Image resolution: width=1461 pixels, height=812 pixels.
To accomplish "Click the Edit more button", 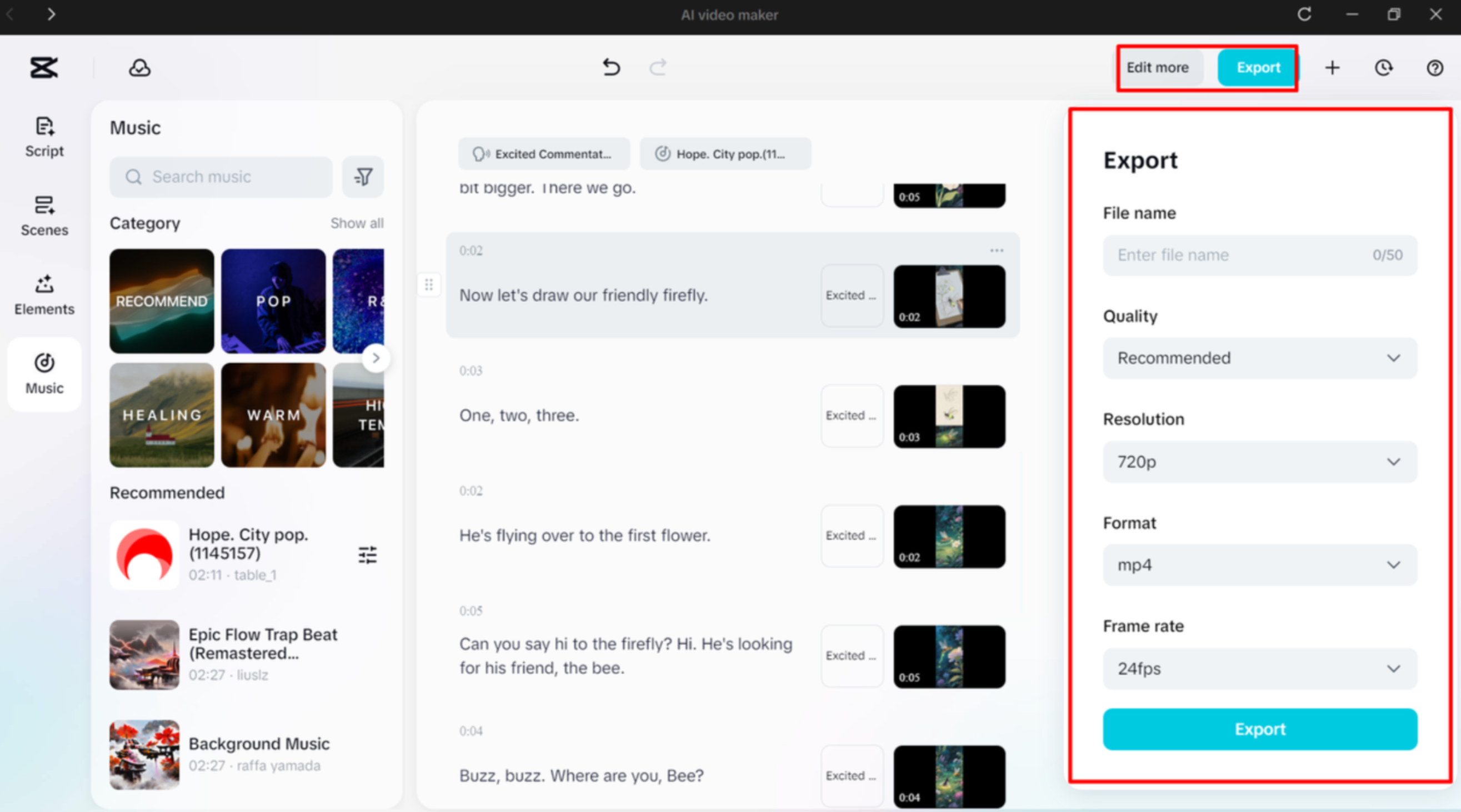I will 1157,67.
